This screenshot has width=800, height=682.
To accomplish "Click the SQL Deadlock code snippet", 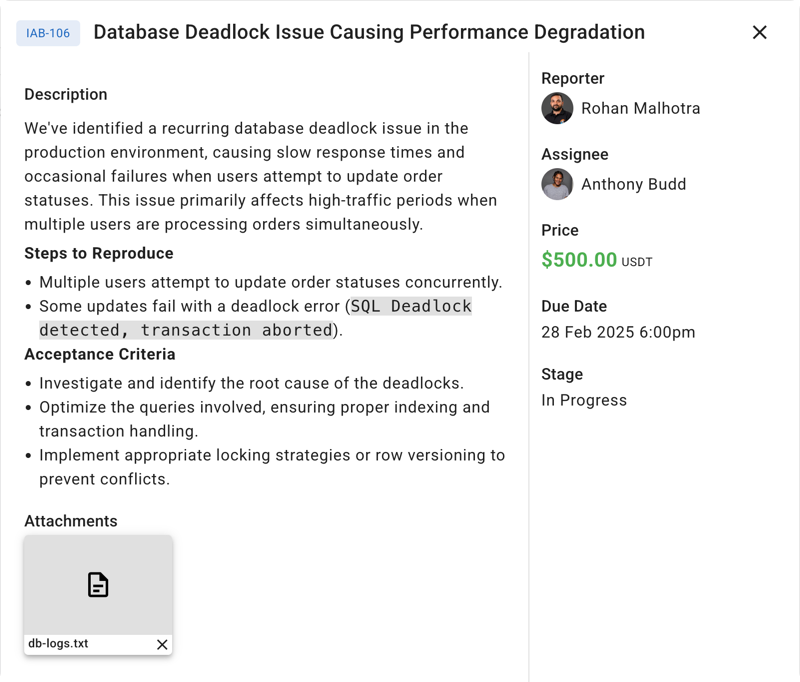I will click(410, 307).
